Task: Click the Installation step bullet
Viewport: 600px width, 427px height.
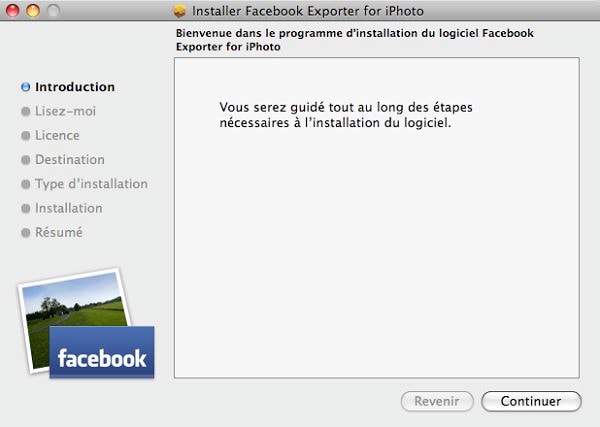Action: 26,209
